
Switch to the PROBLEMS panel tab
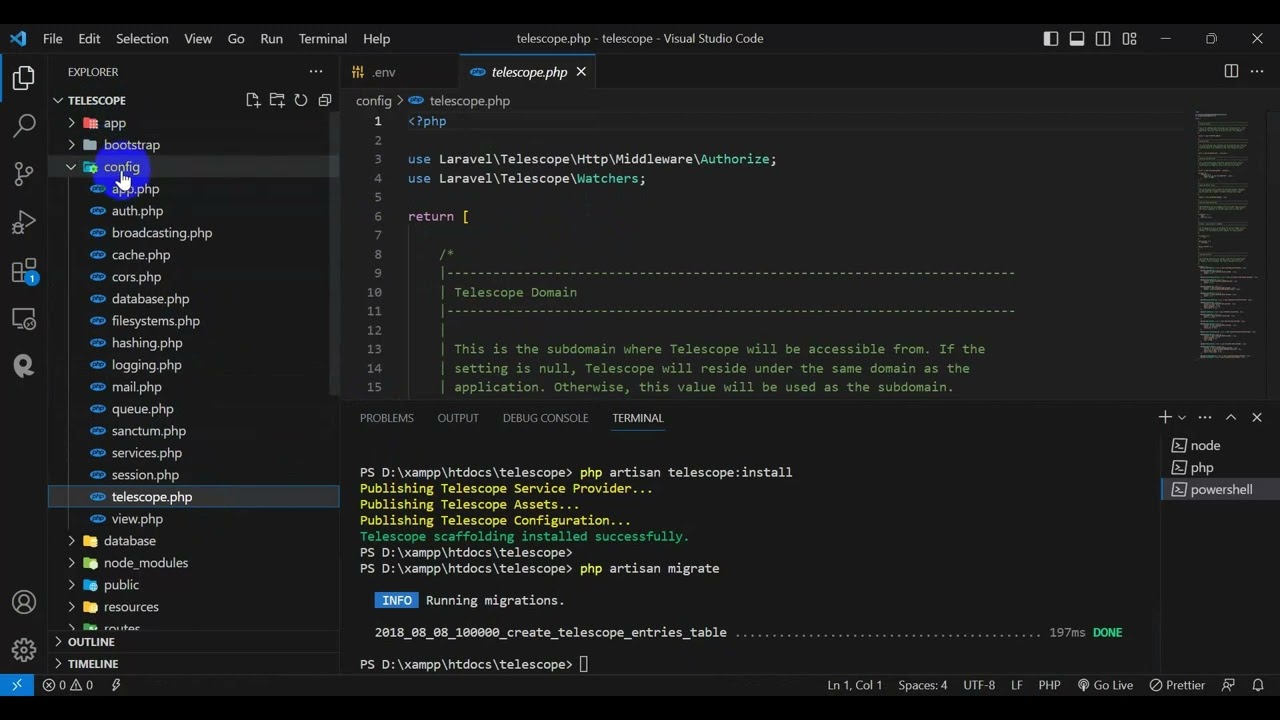tap(387, 418)
